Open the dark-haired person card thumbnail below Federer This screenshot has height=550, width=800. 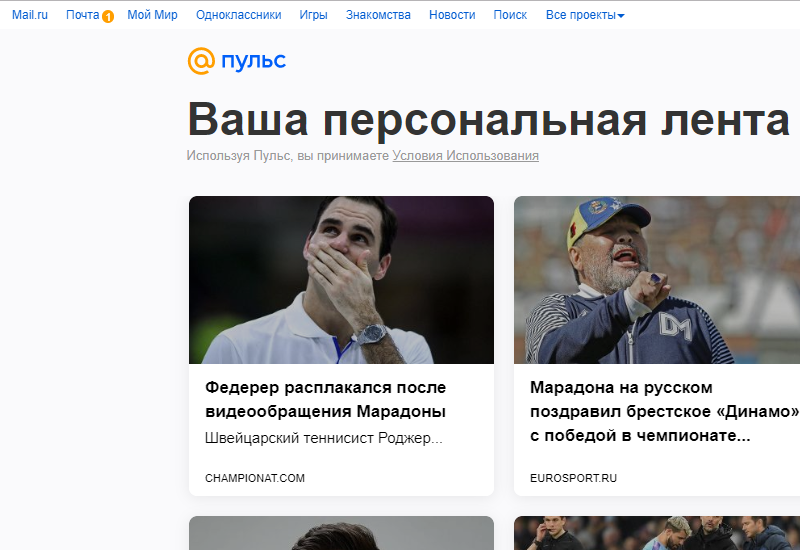click(x=341, y=533)
